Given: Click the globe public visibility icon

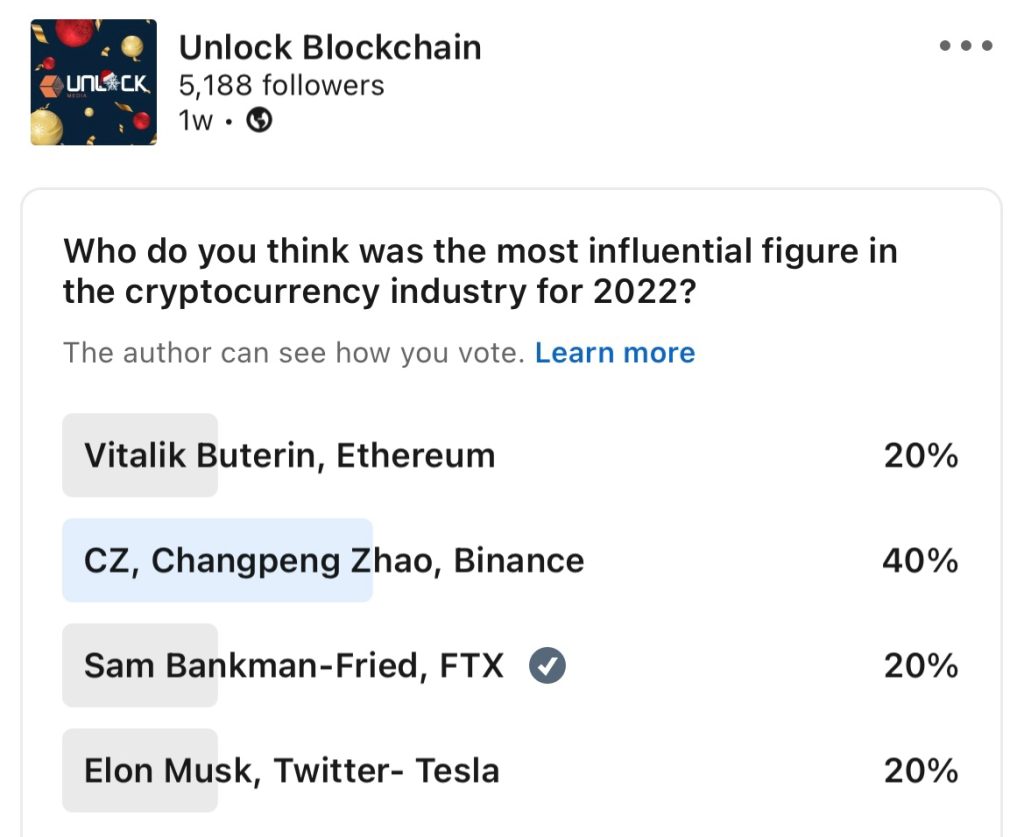Looking at the screenshot, I should pyautogui.click(x=259, y=120).
